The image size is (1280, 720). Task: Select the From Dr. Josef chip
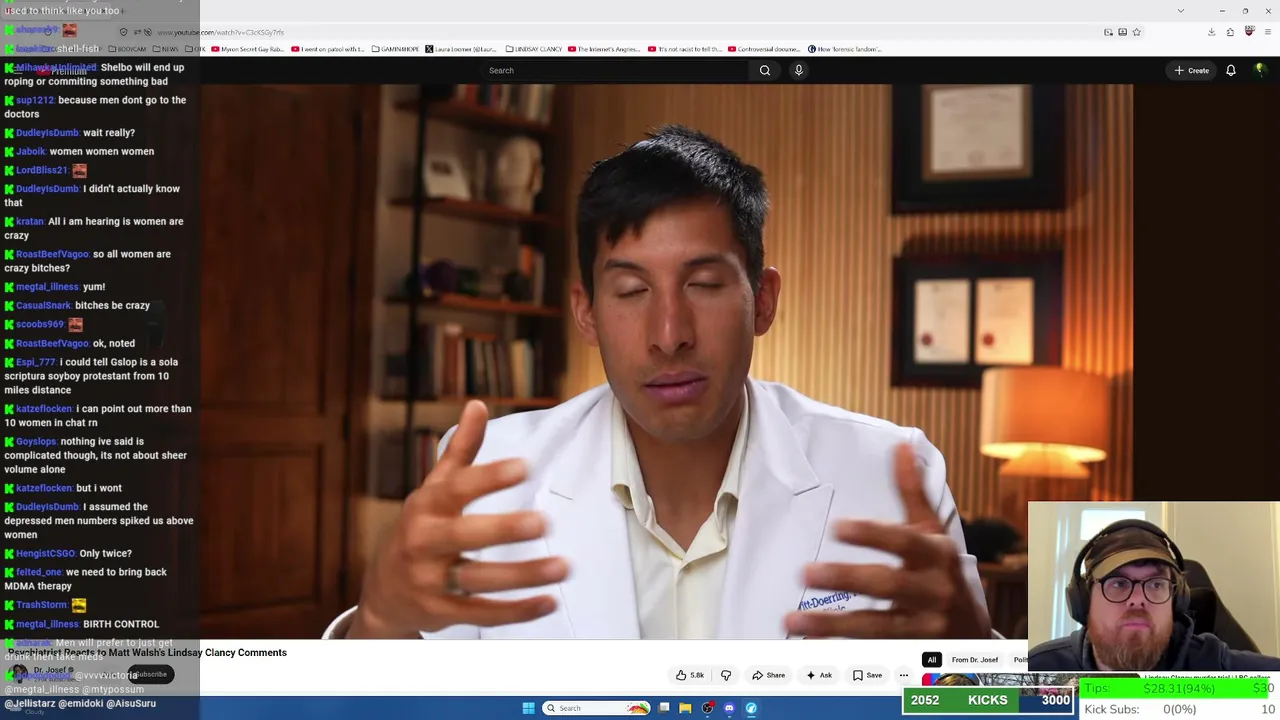pos(975,660)
